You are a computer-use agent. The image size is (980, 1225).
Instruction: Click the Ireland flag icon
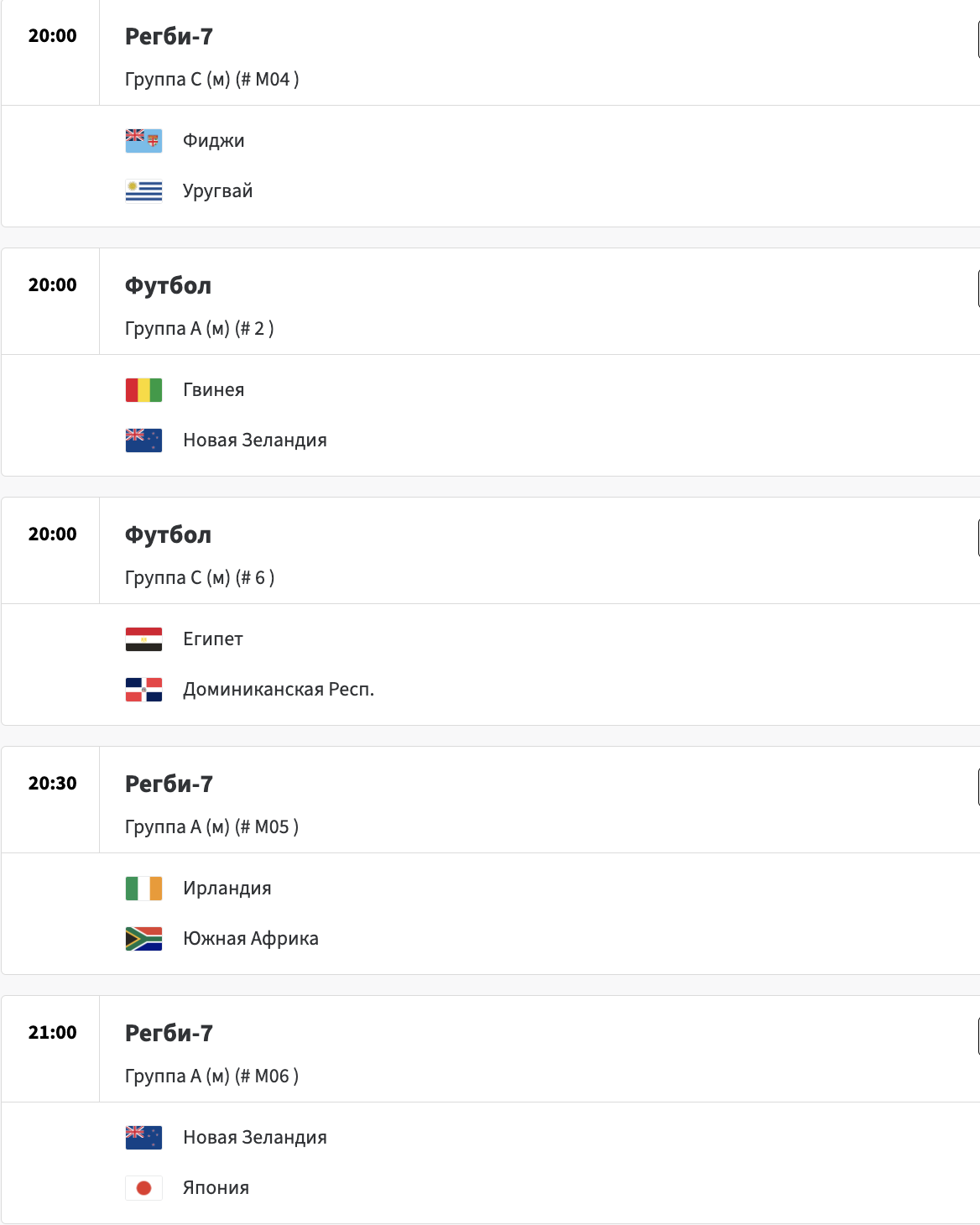coord(143,889)
